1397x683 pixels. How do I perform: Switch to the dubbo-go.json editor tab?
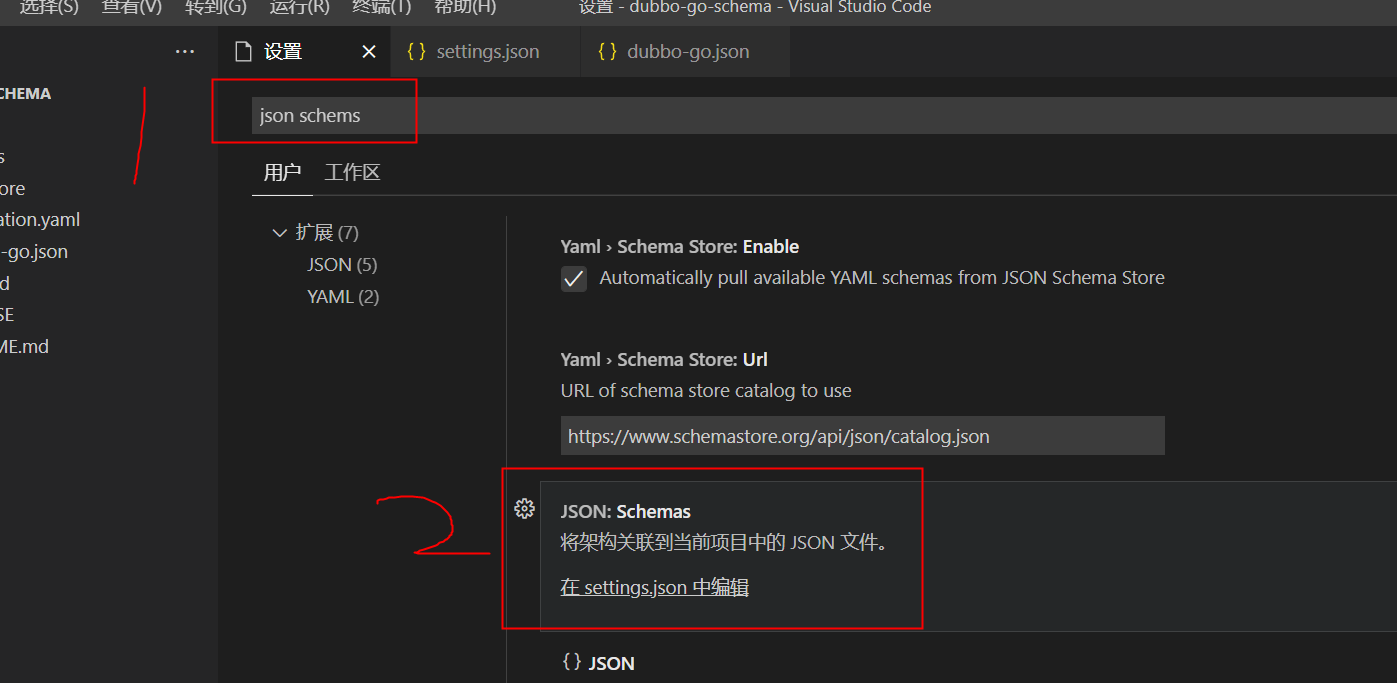pos(688,52)
